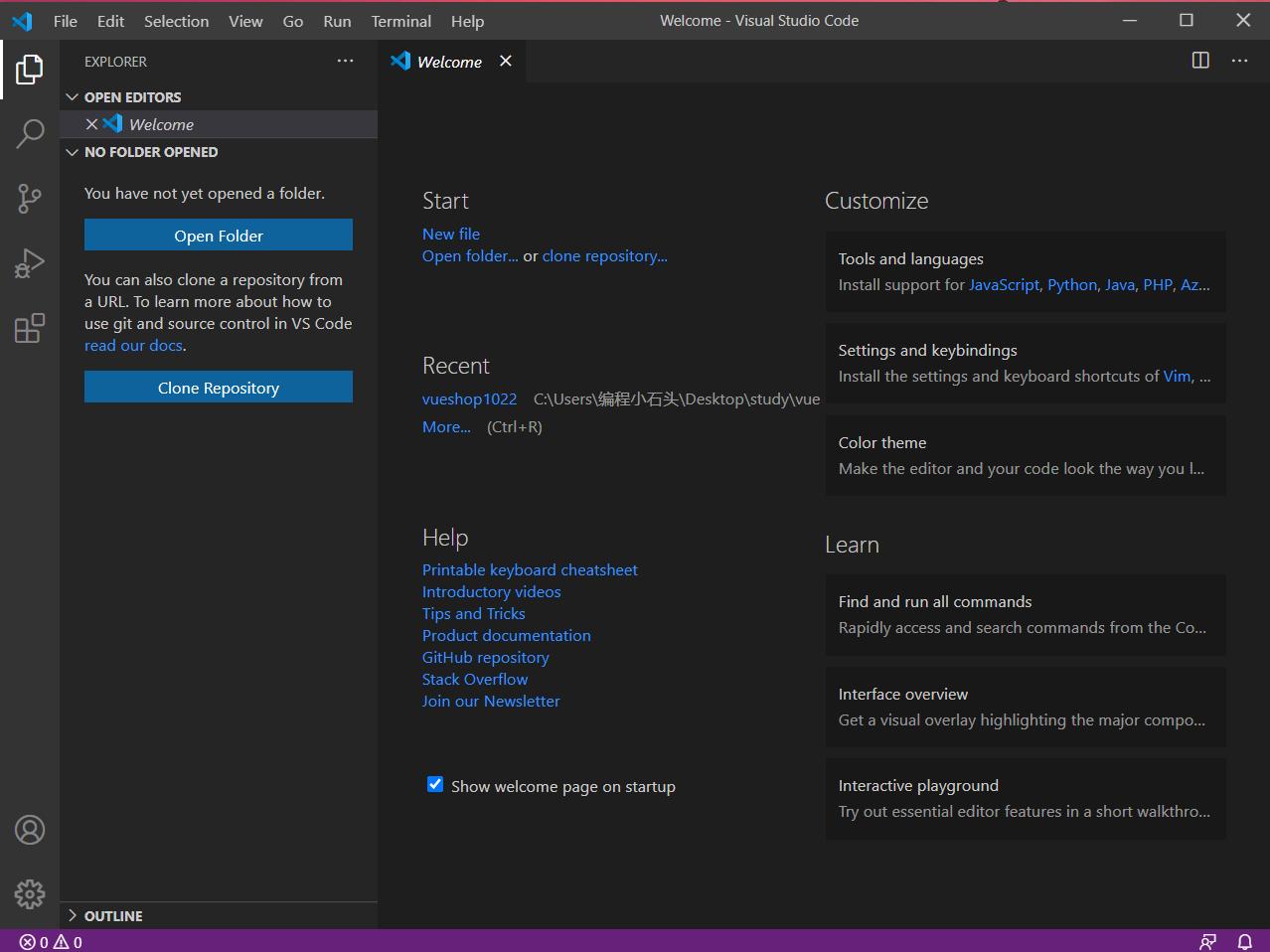Open the Run menu

338,21
